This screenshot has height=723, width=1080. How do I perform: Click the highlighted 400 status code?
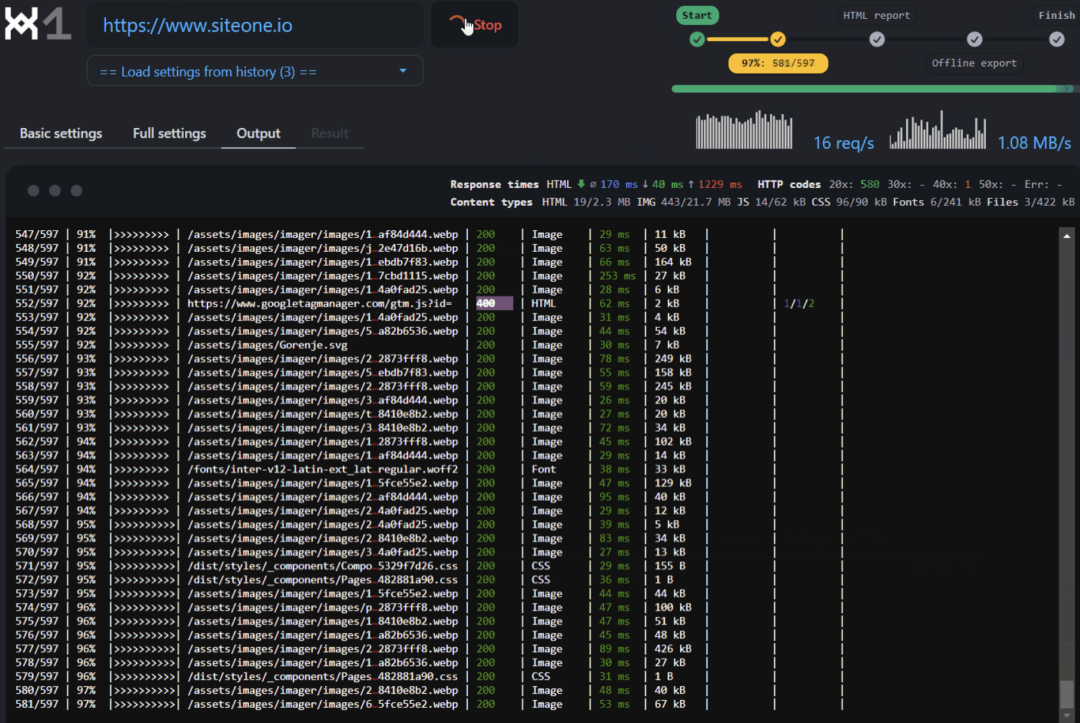point(494,303)
